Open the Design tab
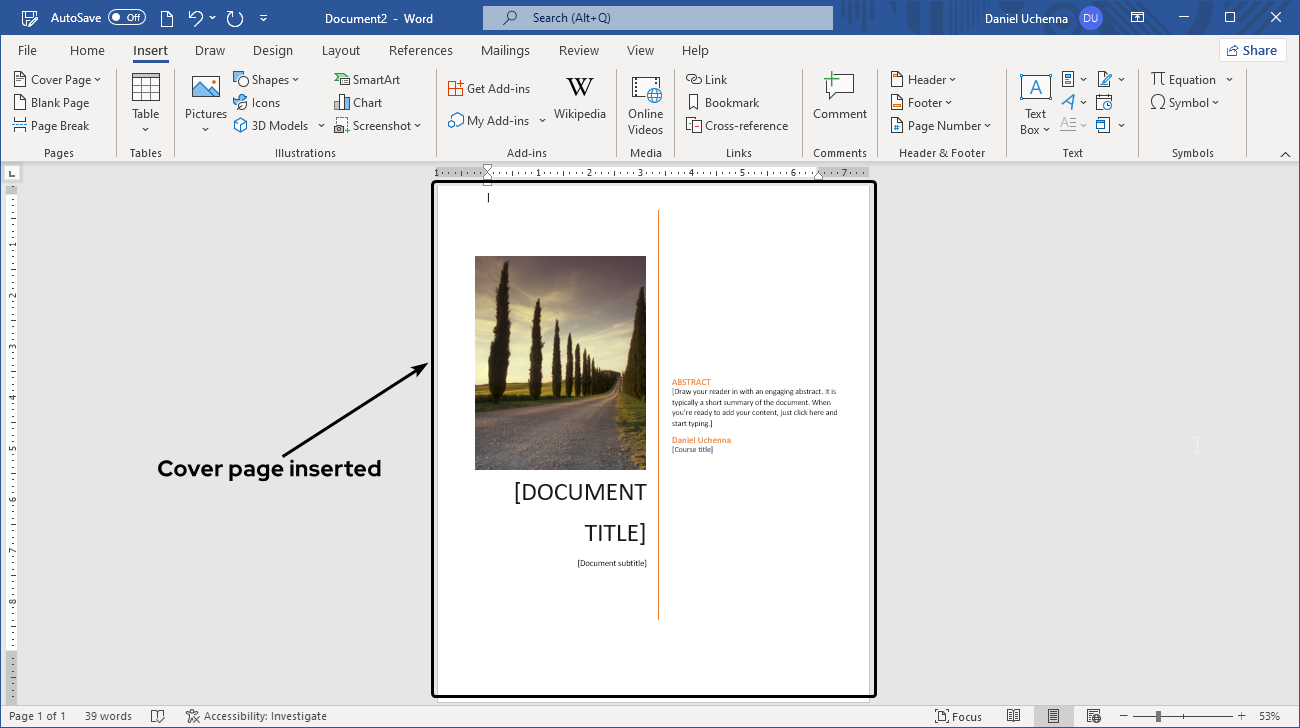The image size is (1300, 728). tap(273, 51)
